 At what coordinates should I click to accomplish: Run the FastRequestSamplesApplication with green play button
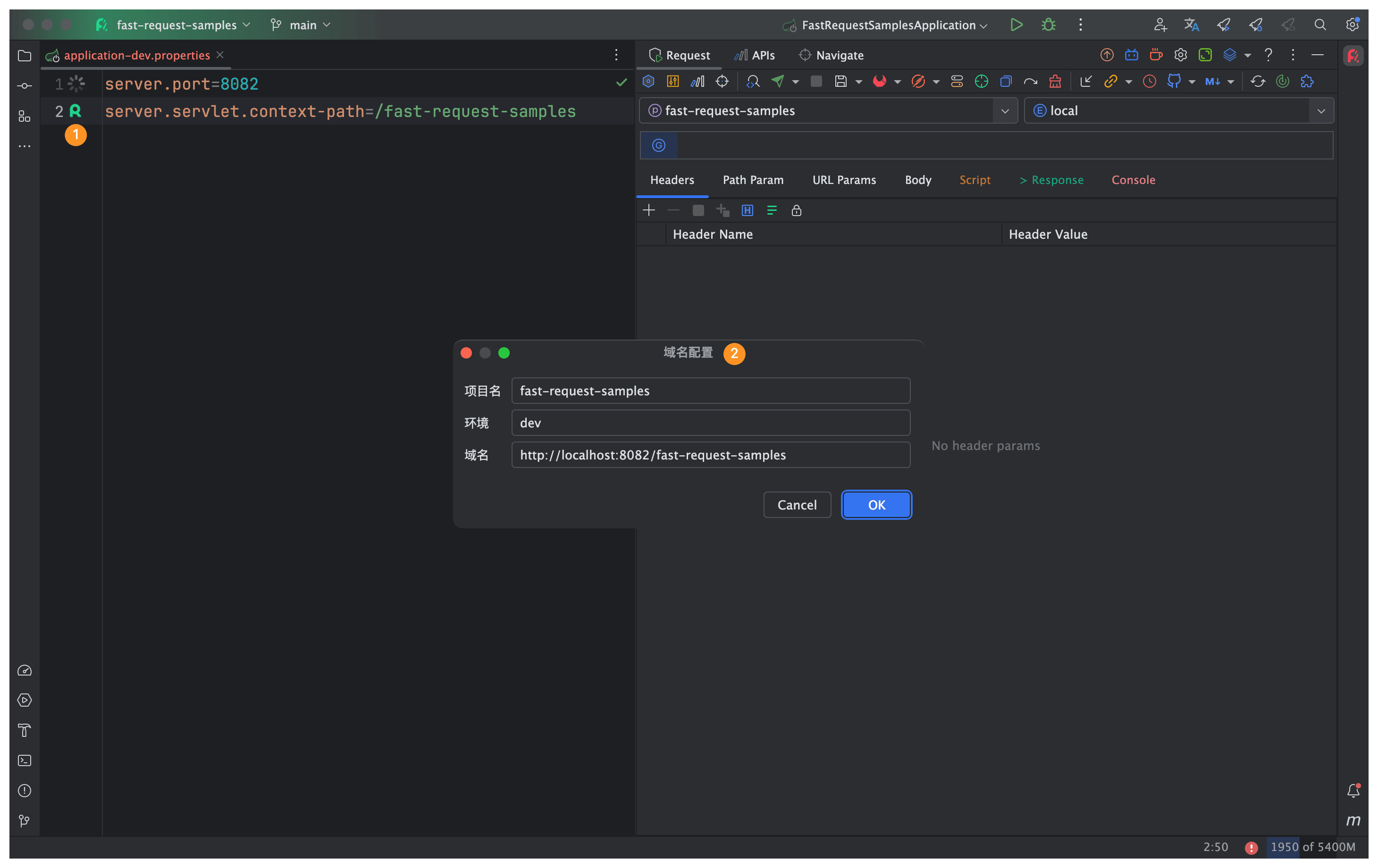pos(1017,25)
